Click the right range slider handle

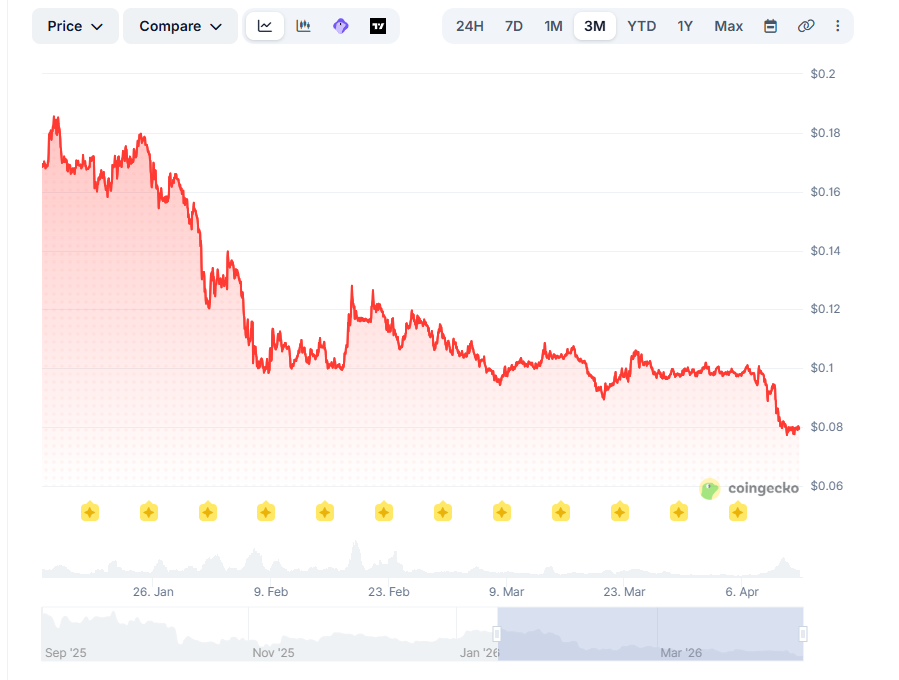pyautogui.click(x=803, y=634)
